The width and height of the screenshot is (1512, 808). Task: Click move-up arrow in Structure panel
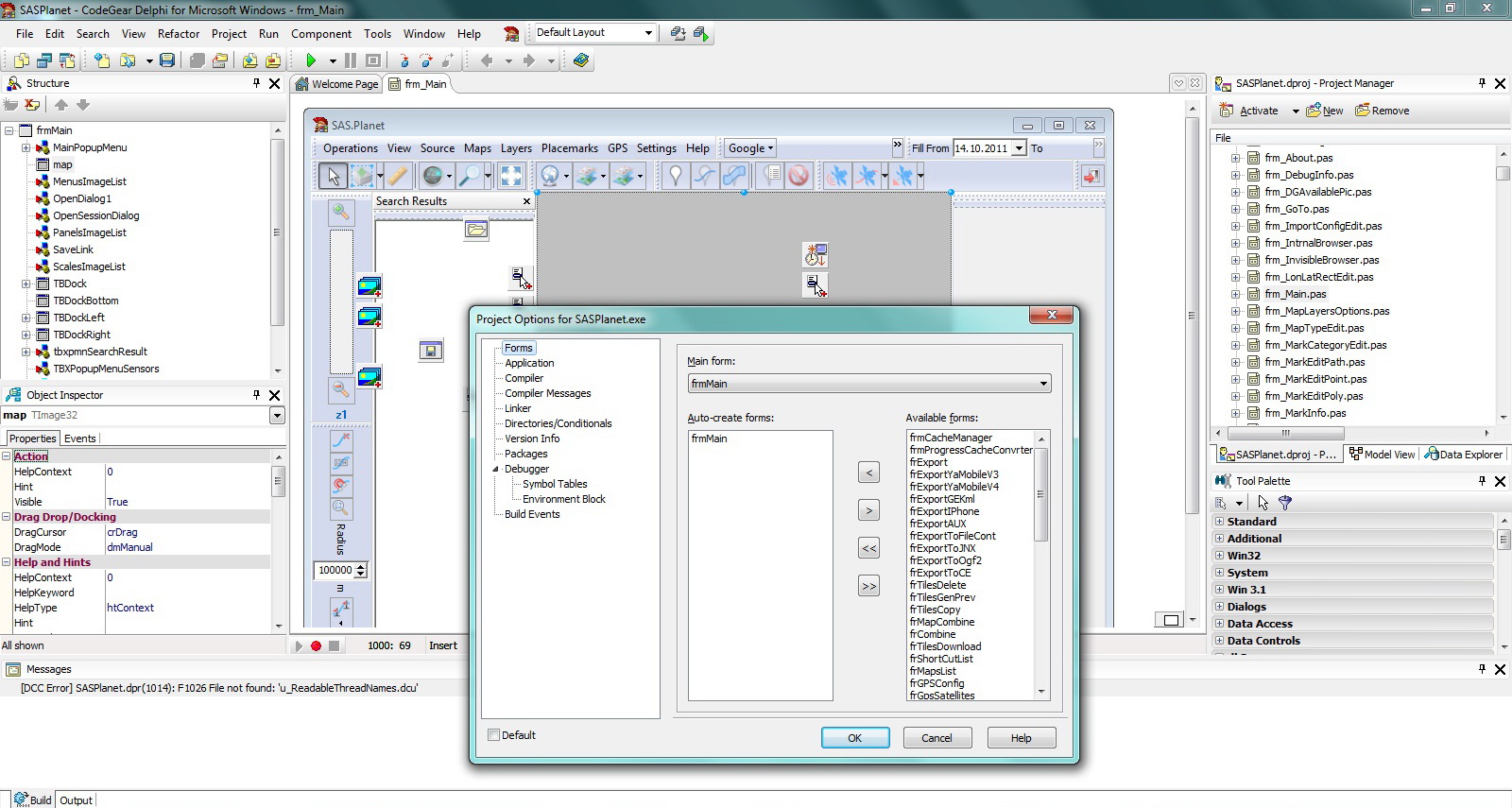tap(61, 105)
